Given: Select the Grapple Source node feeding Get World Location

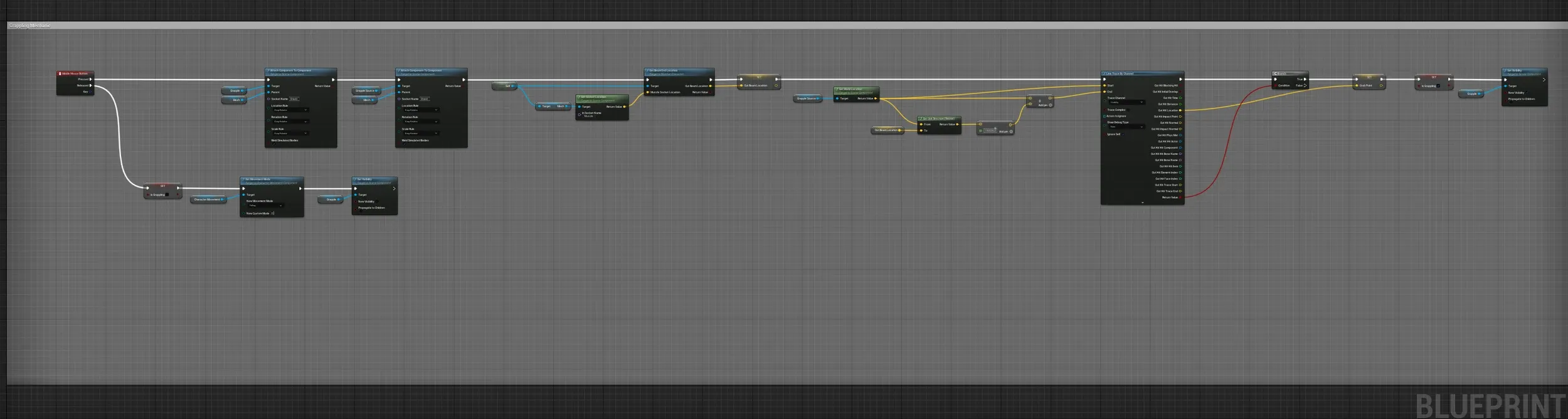Looking at the screenshot, I should tap(808, 98).
